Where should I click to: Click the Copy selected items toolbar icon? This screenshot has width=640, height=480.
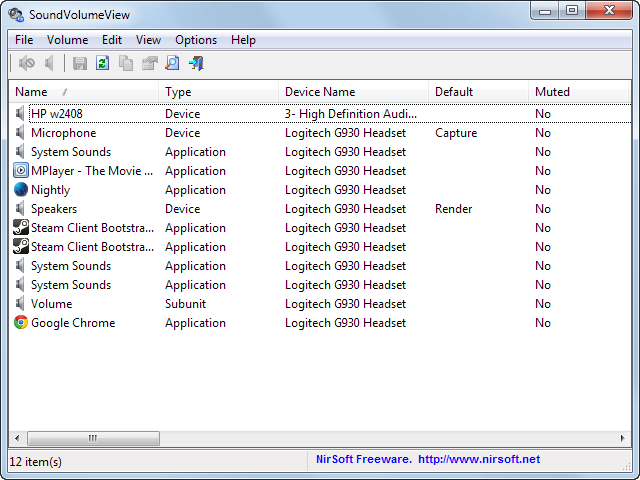coord(126,63)
